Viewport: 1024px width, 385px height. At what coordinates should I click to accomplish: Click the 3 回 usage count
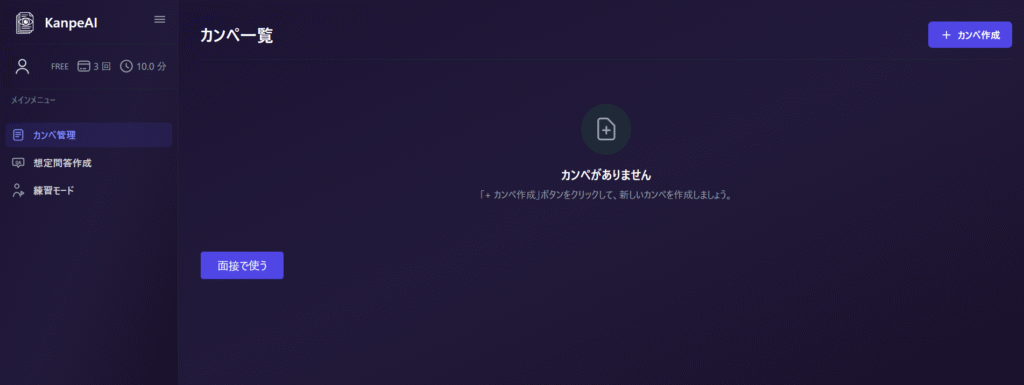(x=102, y=66)
